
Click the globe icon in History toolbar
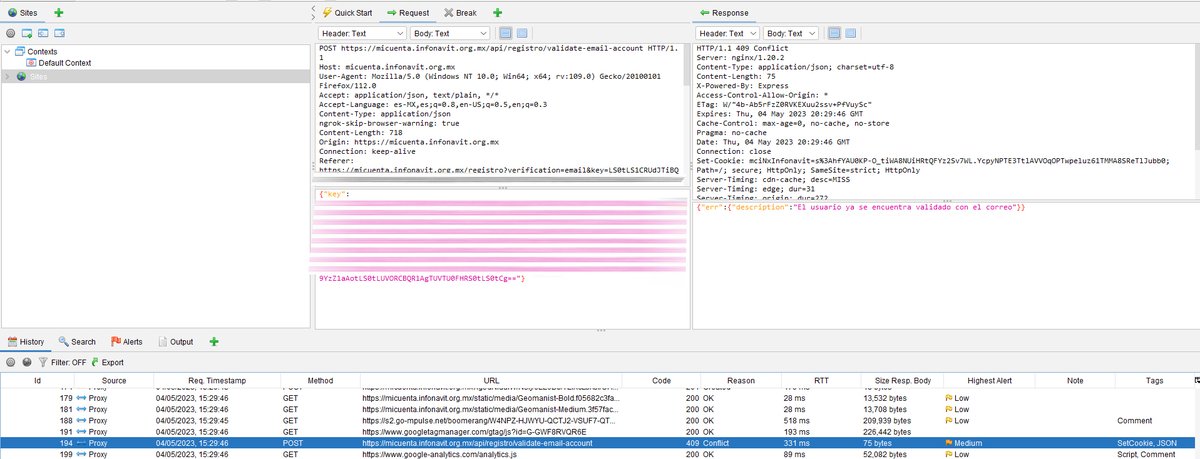point(27,362)
